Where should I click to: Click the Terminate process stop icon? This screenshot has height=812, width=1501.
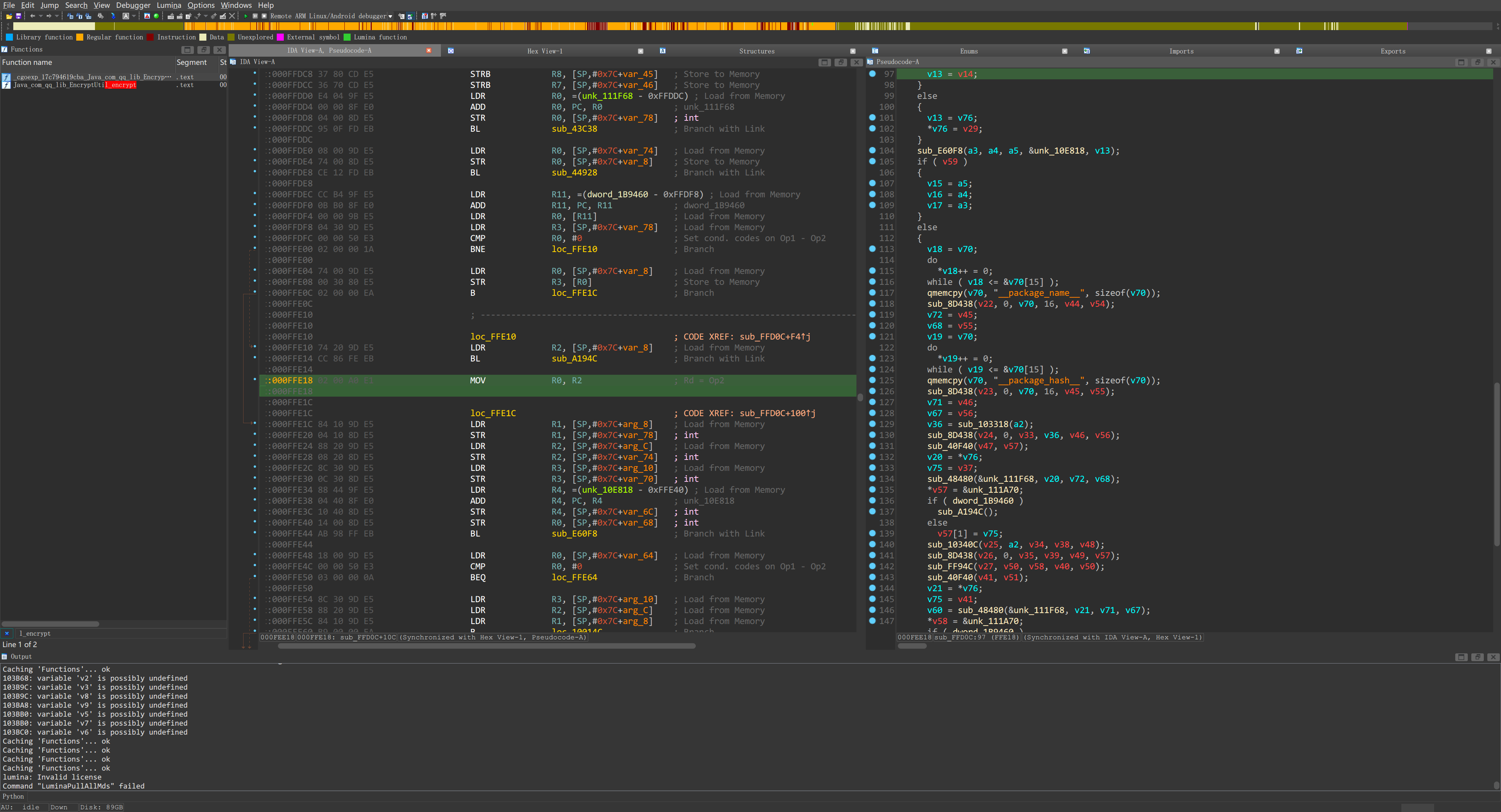[264, 16]
